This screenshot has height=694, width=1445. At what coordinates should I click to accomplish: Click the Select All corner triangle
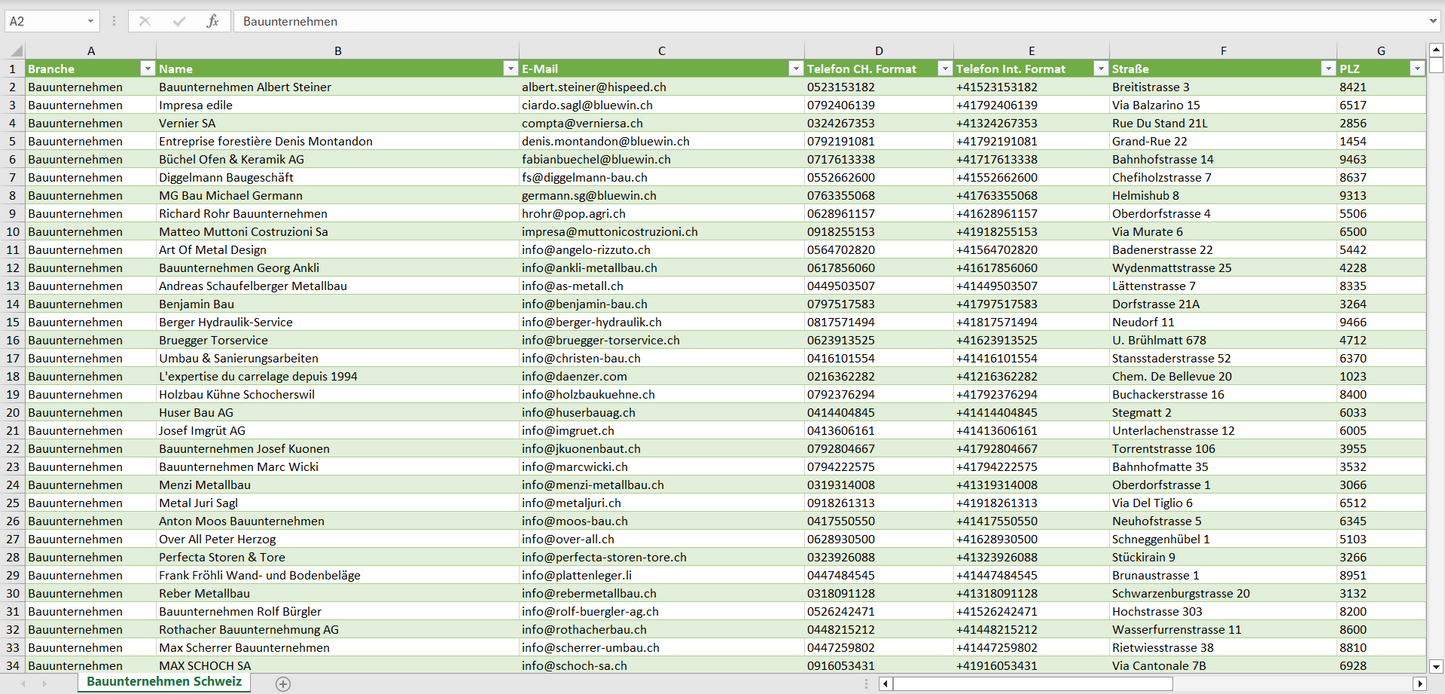tap(16, 51)
